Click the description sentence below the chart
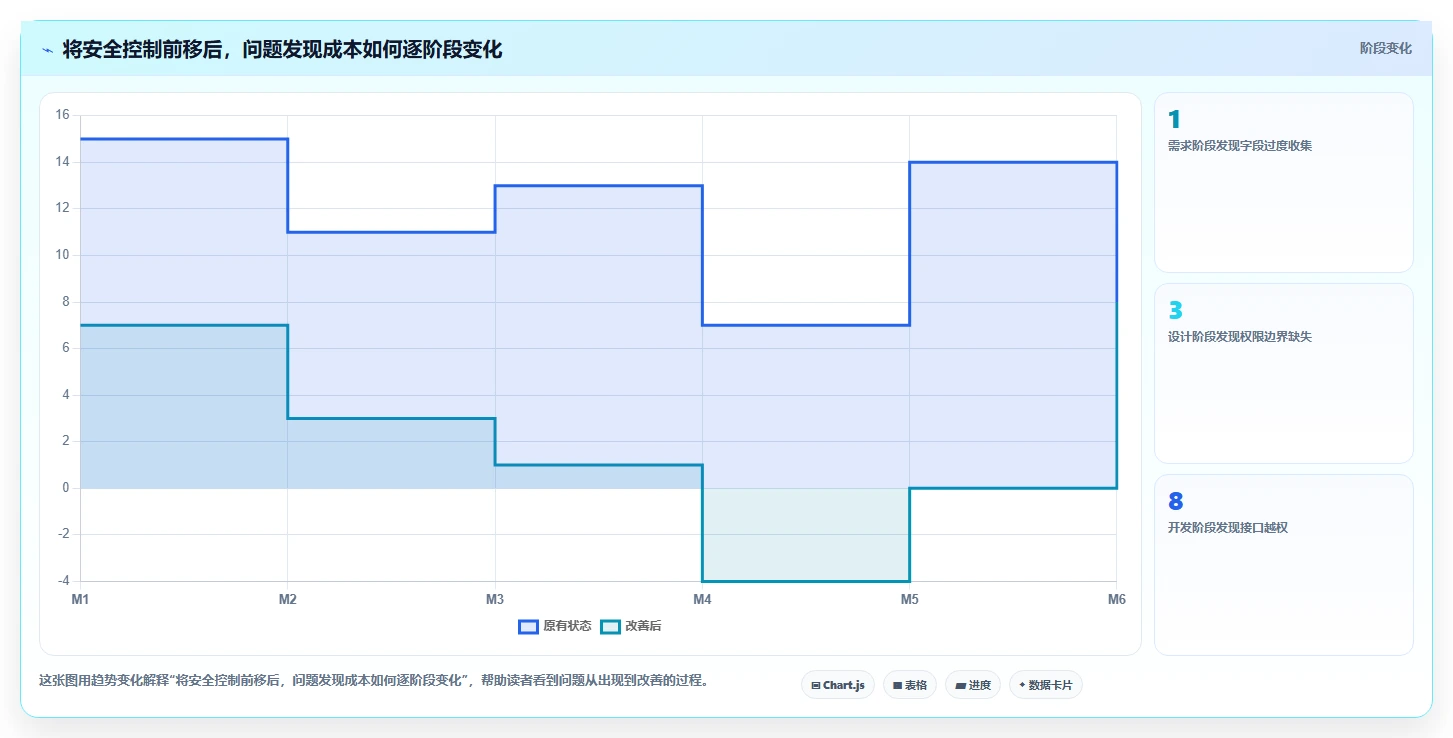The image size is (1453, 738). coord(374,680)
